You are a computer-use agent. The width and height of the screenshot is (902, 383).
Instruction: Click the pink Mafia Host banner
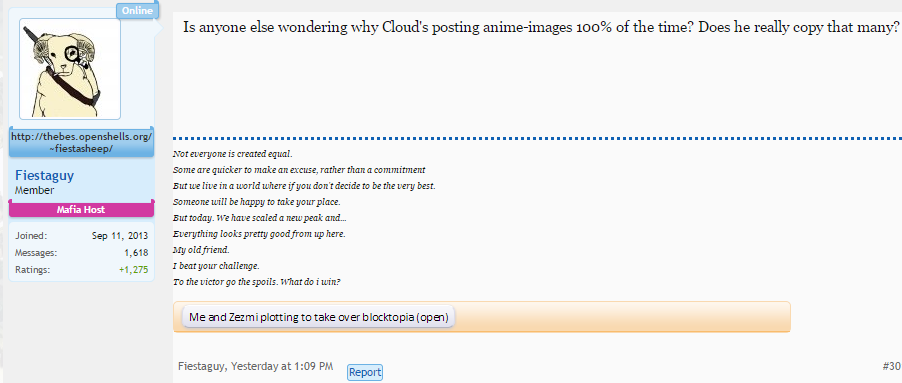click(81, 209)
